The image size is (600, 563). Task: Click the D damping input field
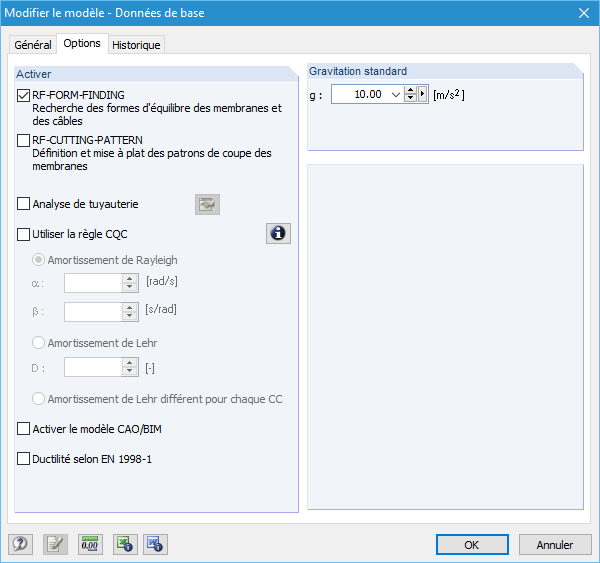pyautogui.click(x=93, y=367)
